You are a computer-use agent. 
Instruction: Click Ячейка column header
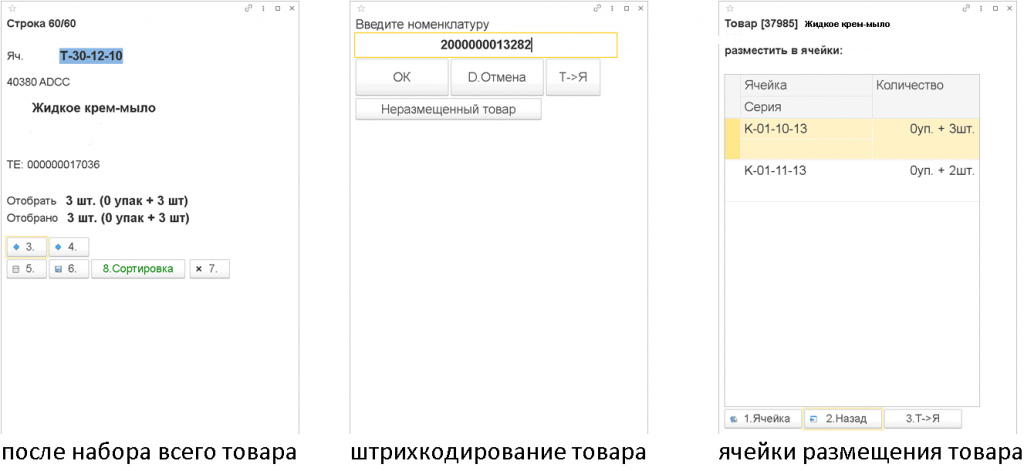806,86
